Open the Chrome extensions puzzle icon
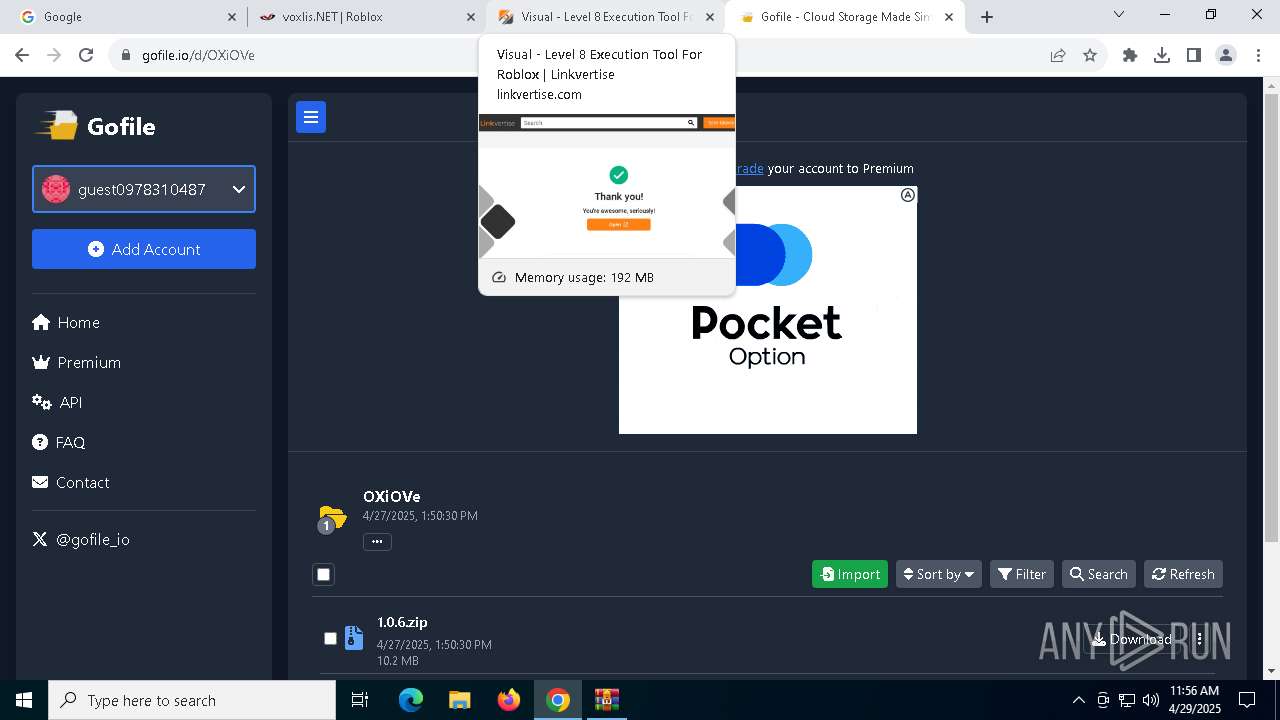1280x720 pixels. point(1130,55)
